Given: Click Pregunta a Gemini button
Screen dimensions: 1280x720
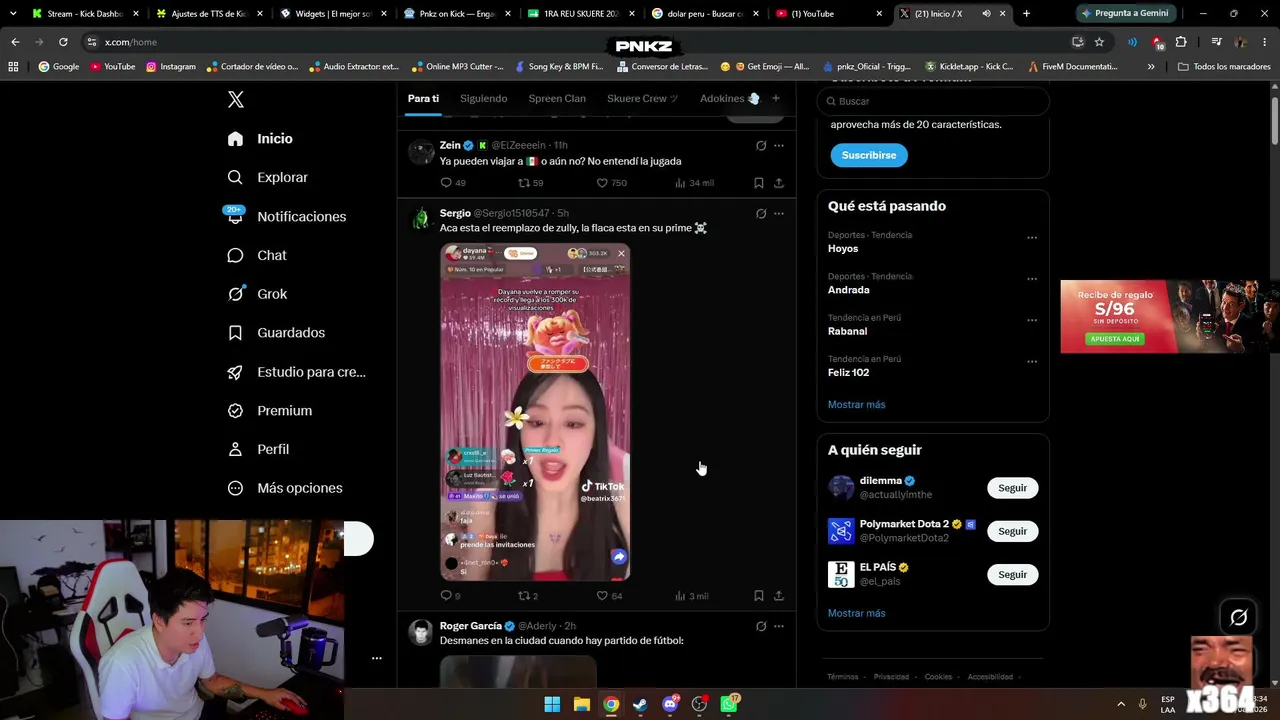Looking at the screenshot, I should point(1126,14).
